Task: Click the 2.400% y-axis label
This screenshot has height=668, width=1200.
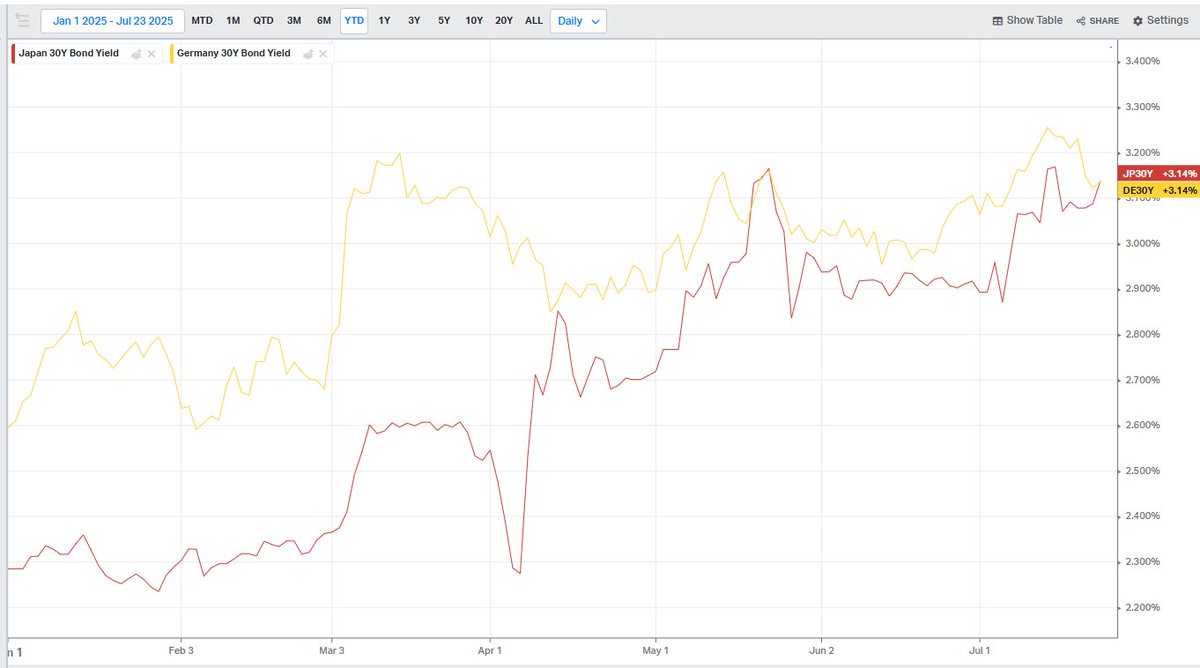Action: tap(1142, 517)
